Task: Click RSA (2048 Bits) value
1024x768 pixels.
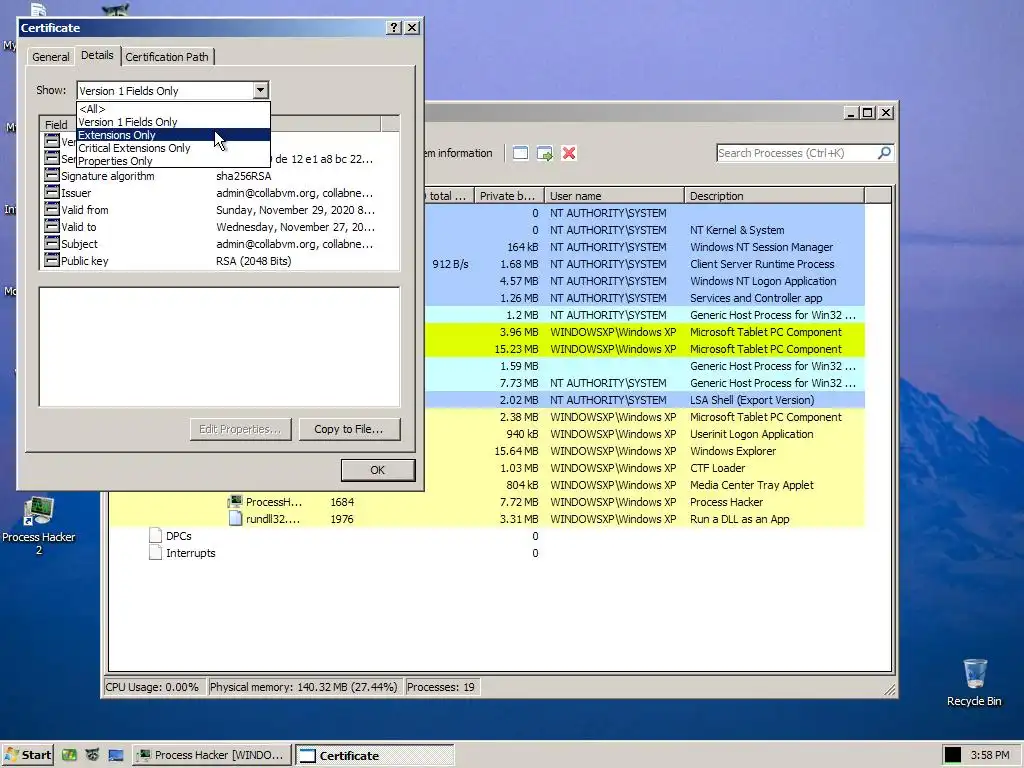Action: (254, 261)
